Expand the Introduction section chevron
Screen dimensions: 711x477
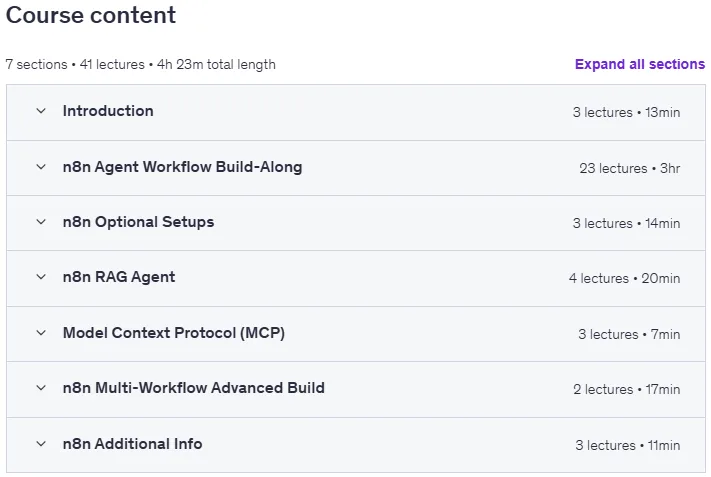click(x=41, y=111)
